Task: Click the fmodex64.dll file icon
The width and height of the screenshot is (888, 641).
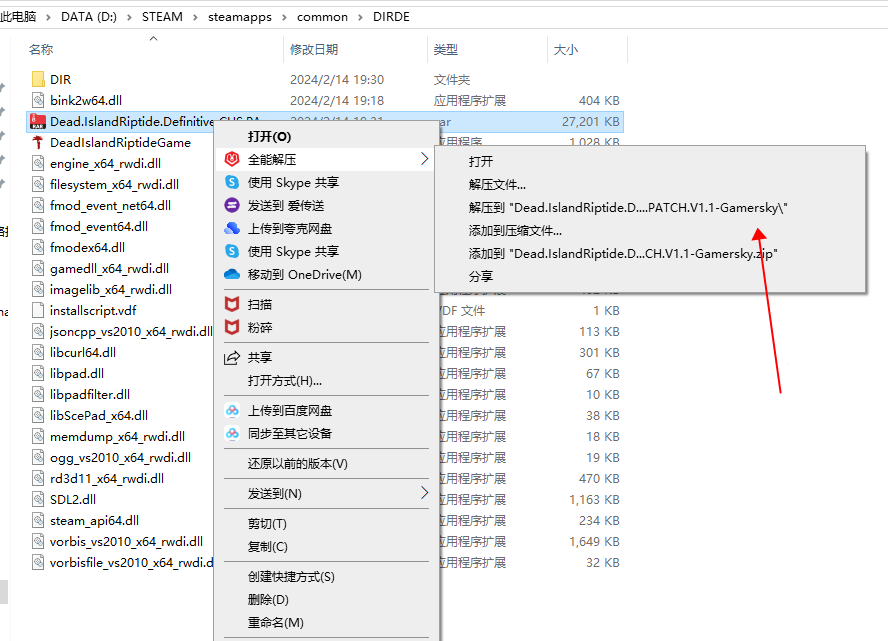Action: coord(38,247)
